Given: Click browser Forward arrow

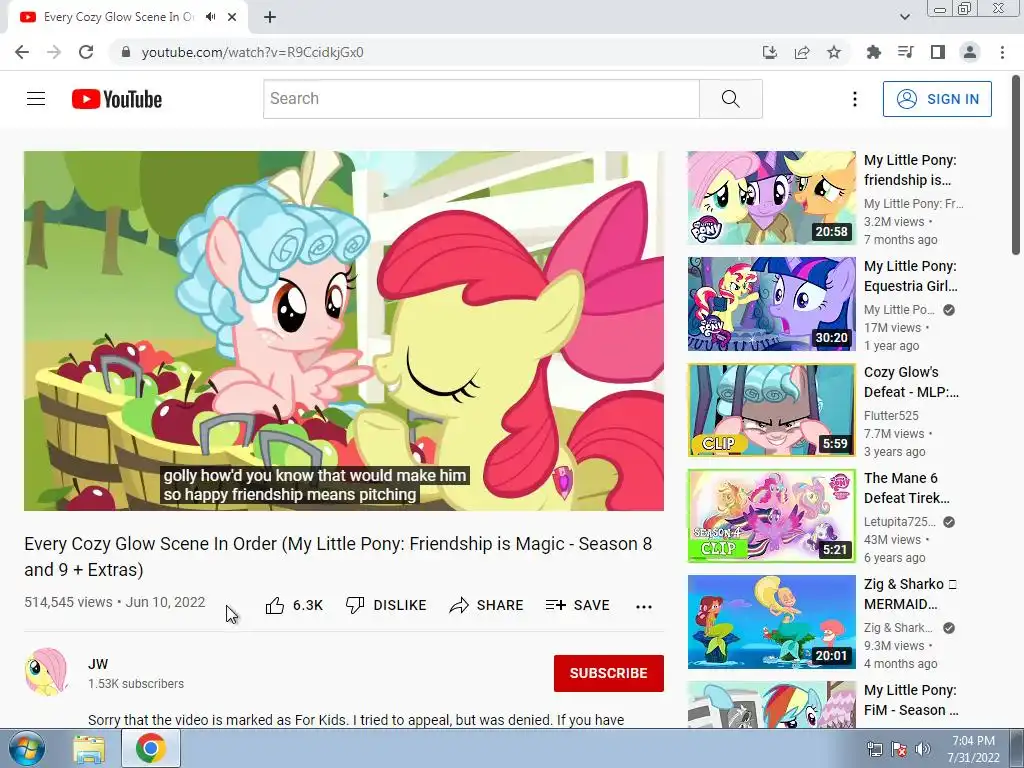Looking at the screenshot, I should [54, 52].
